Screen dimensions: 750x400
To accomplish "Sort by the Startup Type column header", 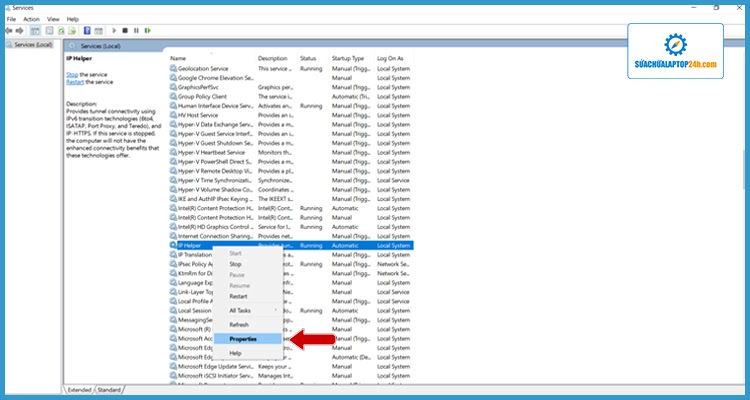I will tap(349, 58).
